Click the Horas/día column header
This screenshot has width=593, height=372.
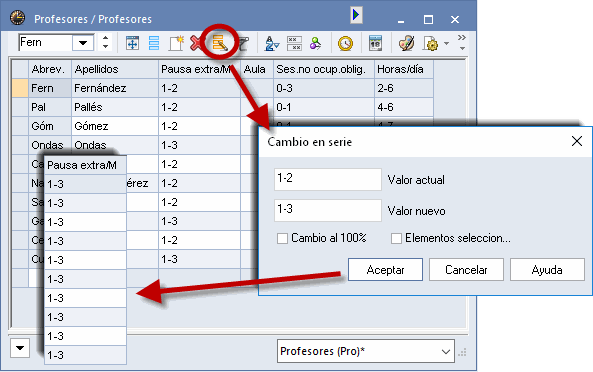pos(404,69)
